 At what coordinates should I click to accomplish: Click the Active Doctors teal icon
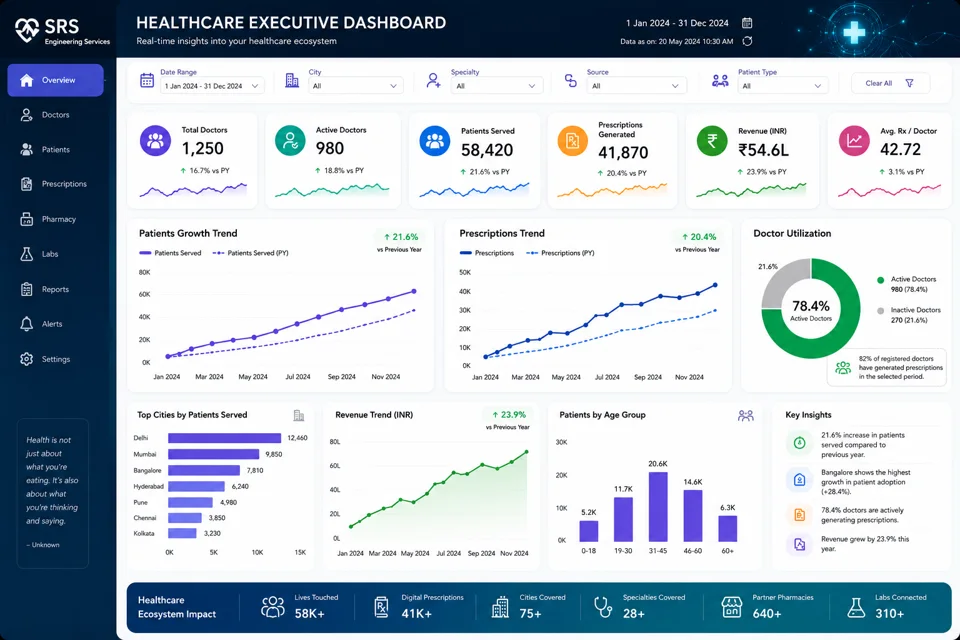point(290,141)
